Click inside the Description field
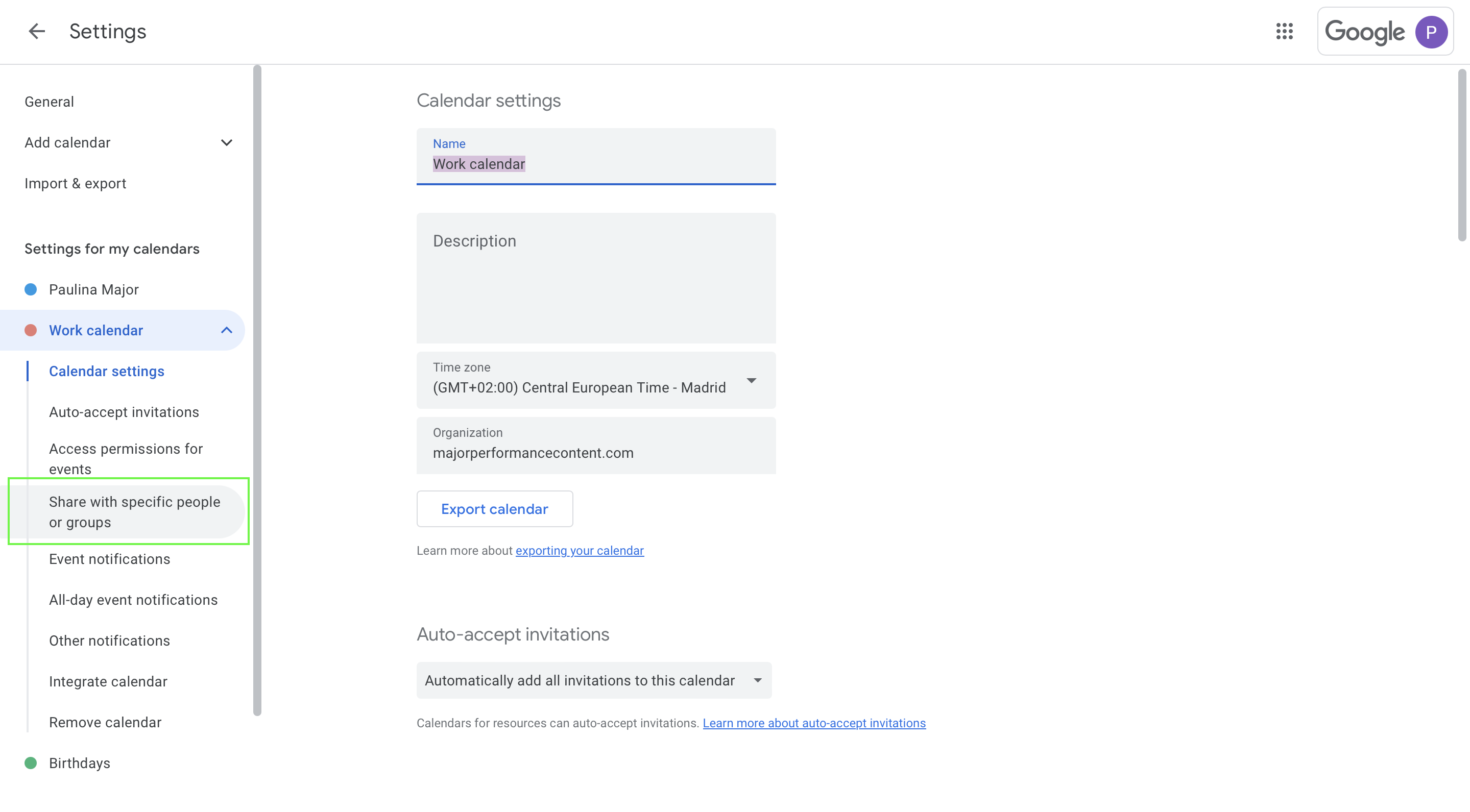This screenshot has width=1470, height=812. (596, 278)
